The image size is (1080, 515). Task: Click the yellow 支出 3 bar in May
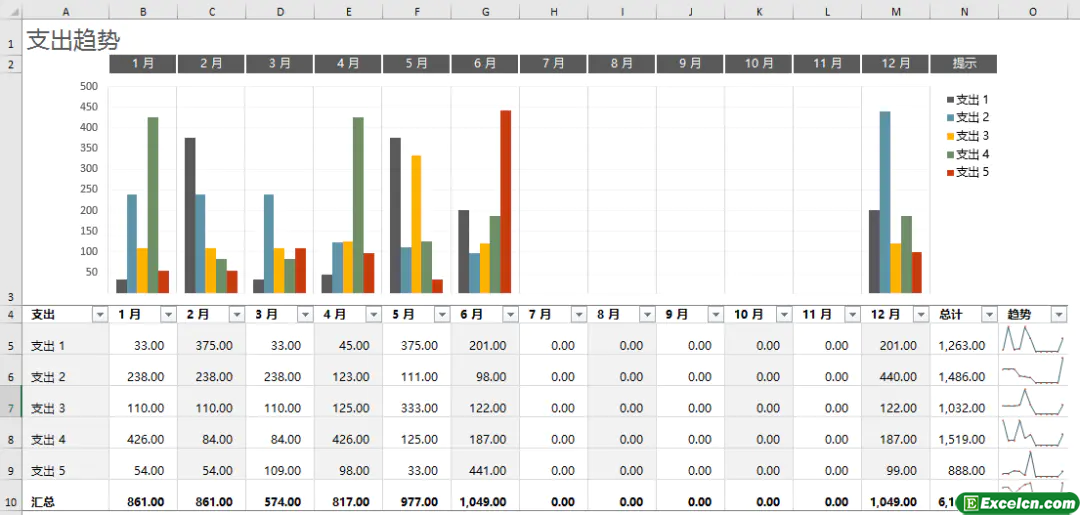point(416,224)
